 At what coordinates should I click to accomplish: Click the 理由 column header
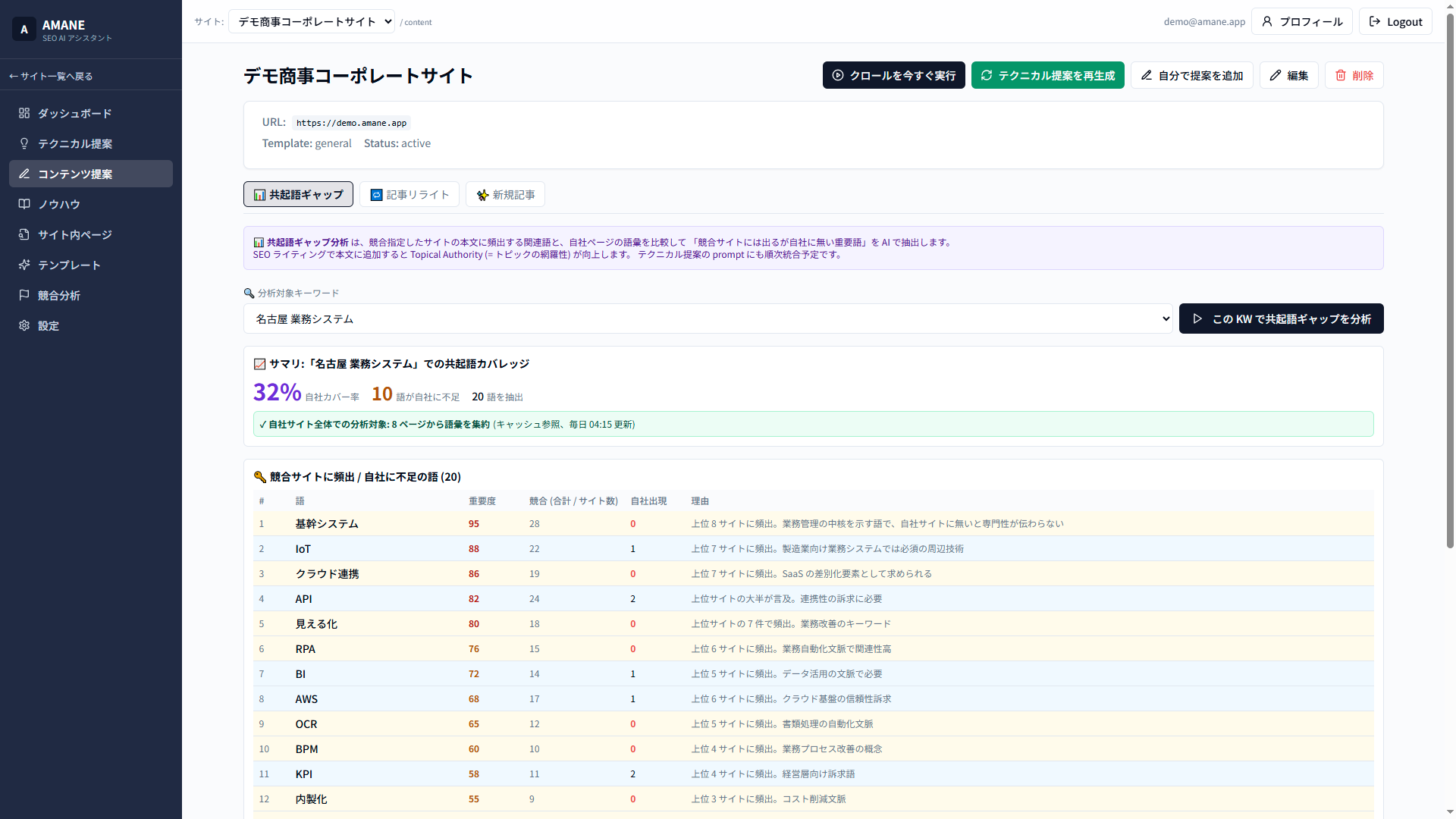[700, 501]
